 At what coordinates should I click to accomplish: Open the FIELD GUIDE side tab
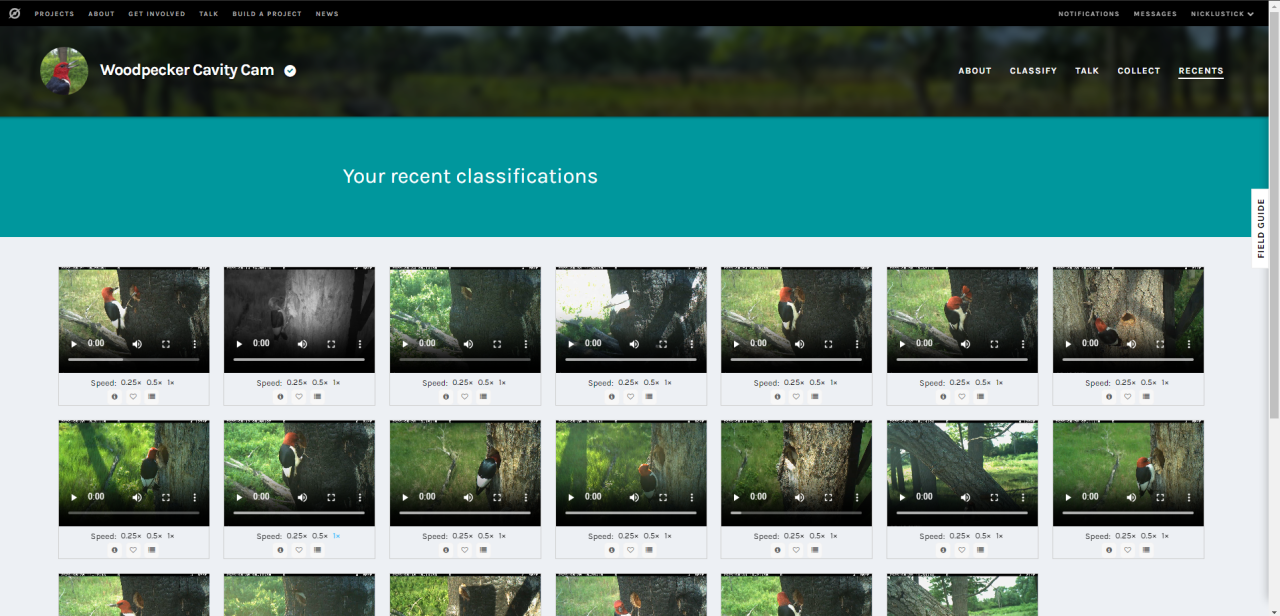[1261, 228]
